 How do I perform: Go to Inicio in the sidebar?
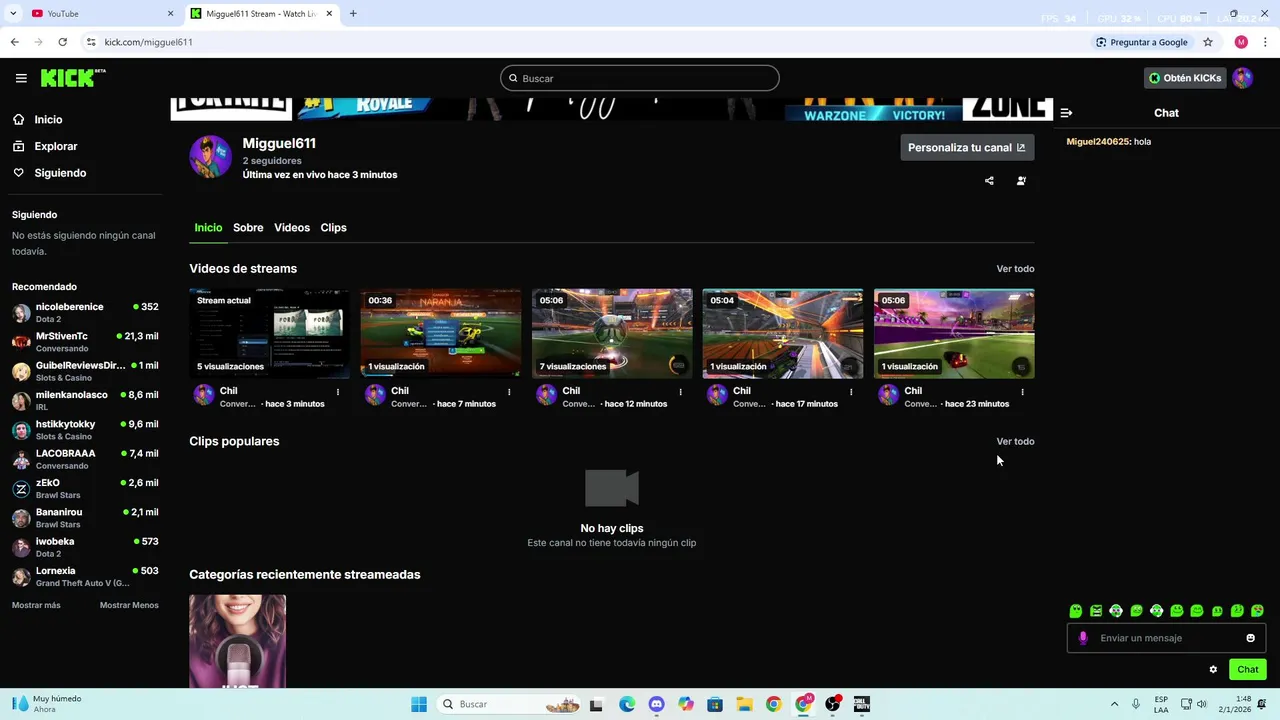click(x=48, y=119)
